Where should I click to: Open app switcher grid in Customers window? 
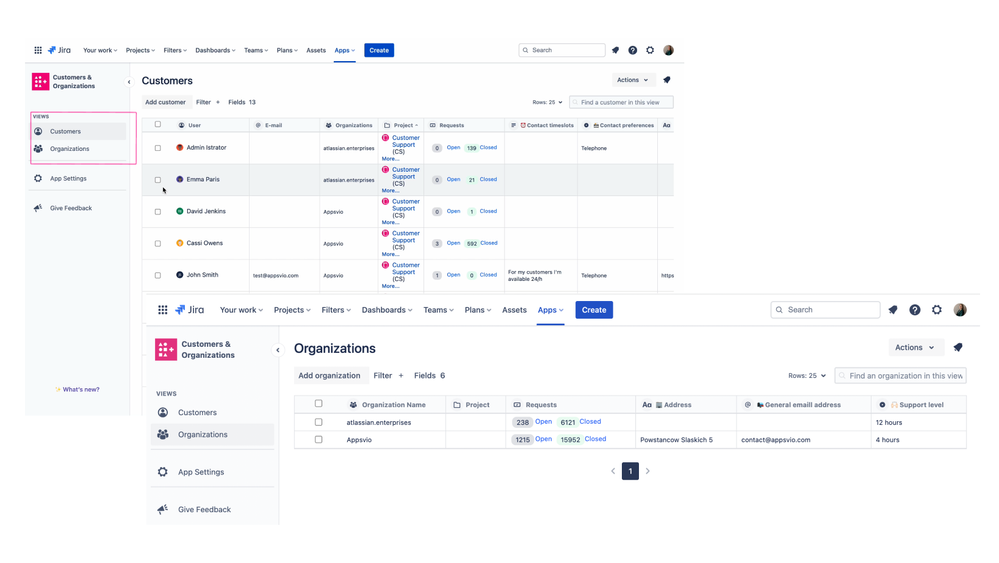[38, 50]
